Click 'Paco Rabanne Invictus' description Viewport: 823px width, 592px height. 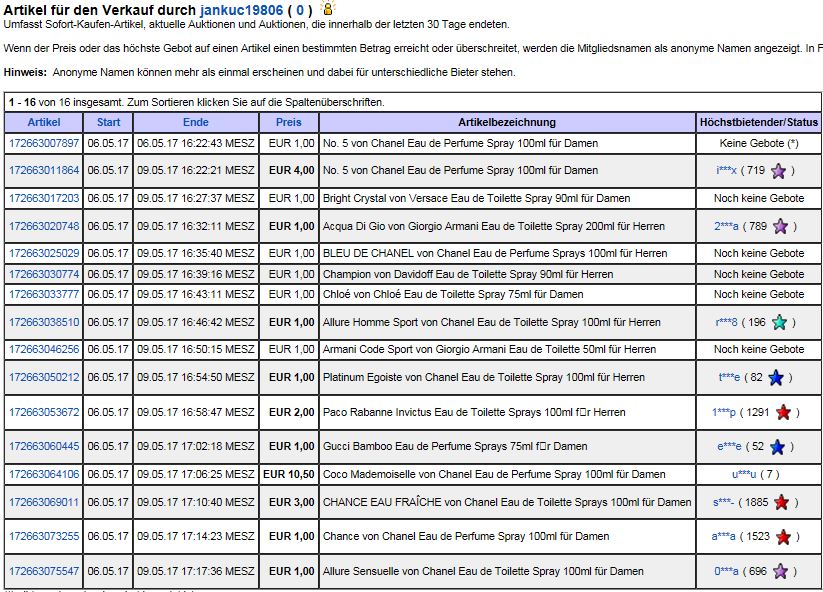point(474,413)
